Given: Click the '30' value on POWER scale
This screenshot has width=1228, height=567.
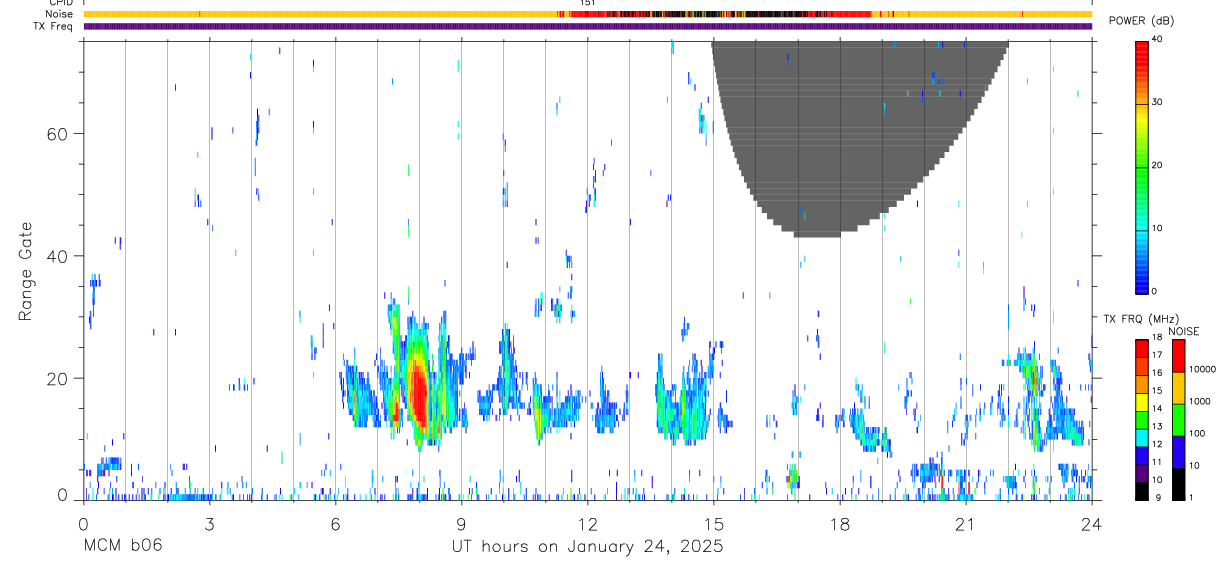Looking at the screenshot, I should tap(1159, 102).
